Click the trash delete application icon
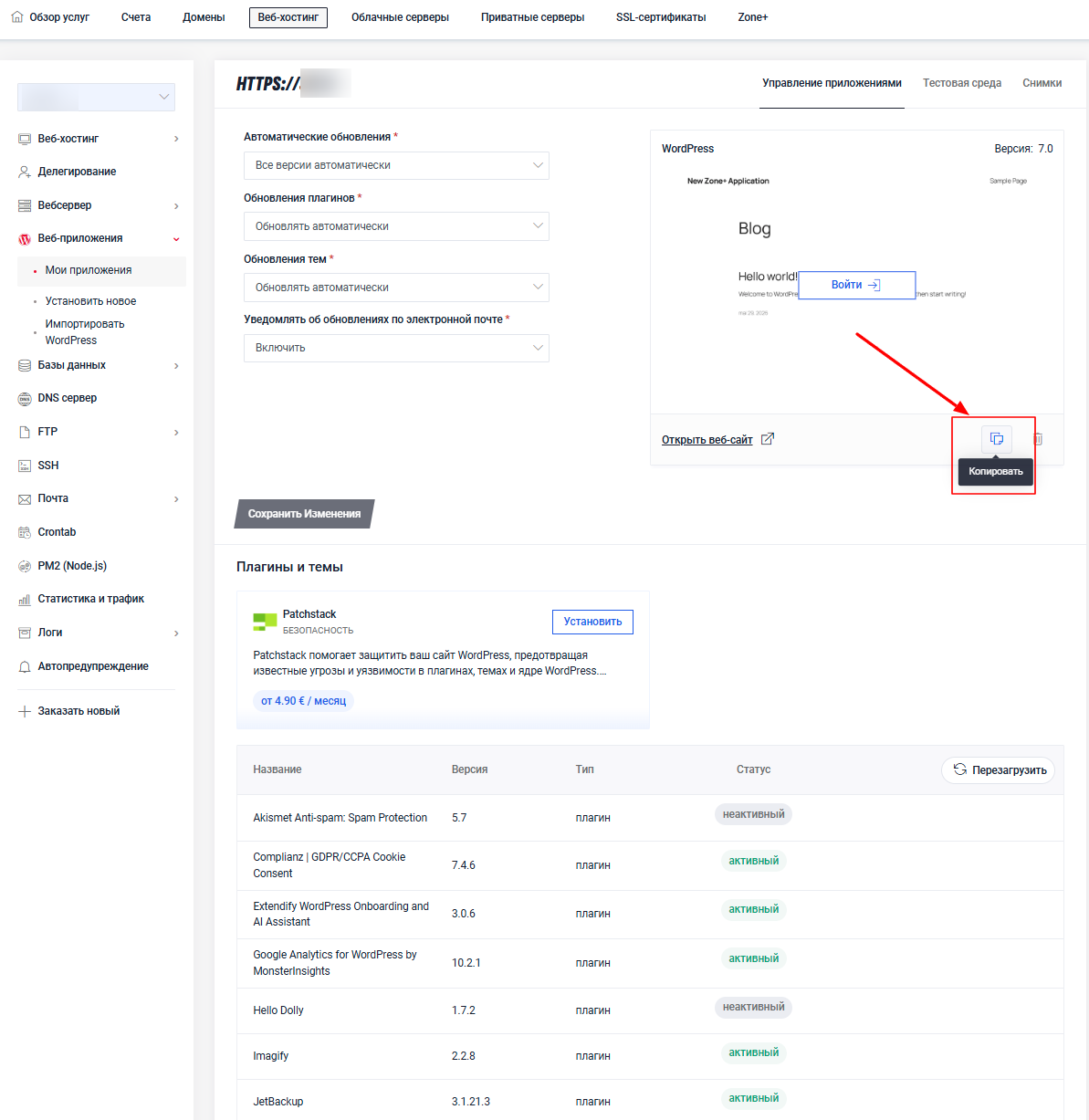Image resolution: width=1089 pixels, height=1120 pixels. coord(1038,439)
